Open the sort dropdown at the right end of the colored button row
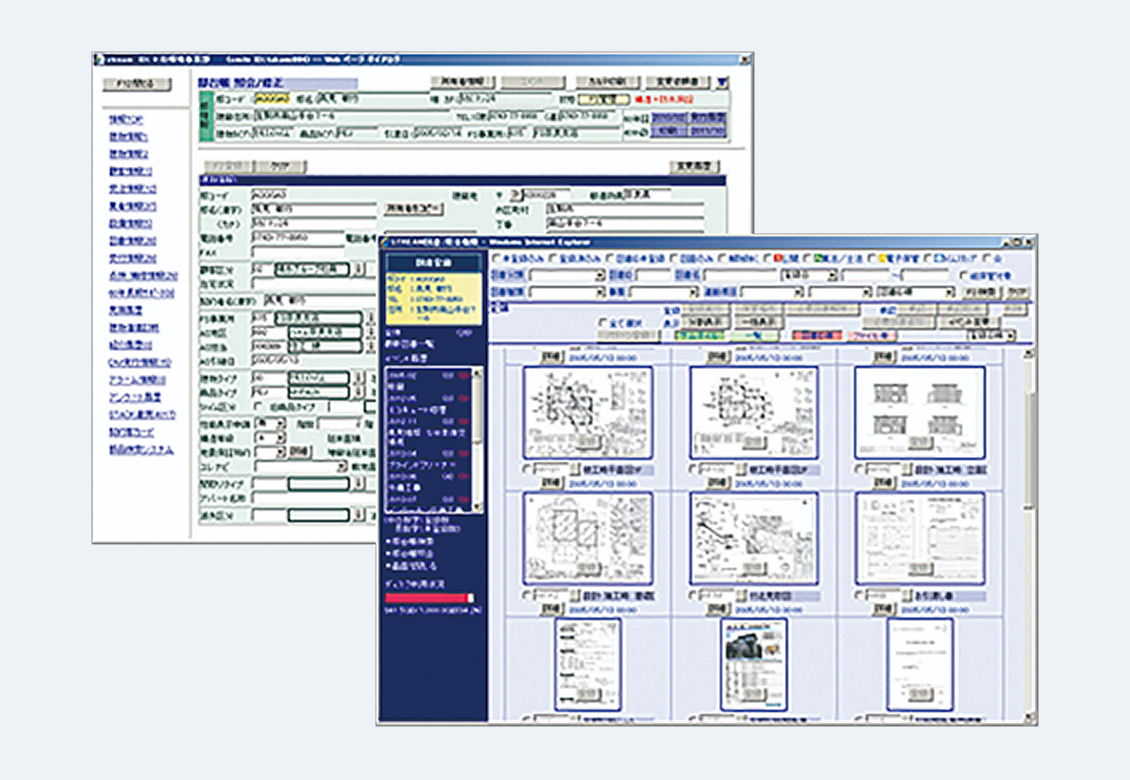This screenshot has width=1130, height=780. click(x=991, y=335)
